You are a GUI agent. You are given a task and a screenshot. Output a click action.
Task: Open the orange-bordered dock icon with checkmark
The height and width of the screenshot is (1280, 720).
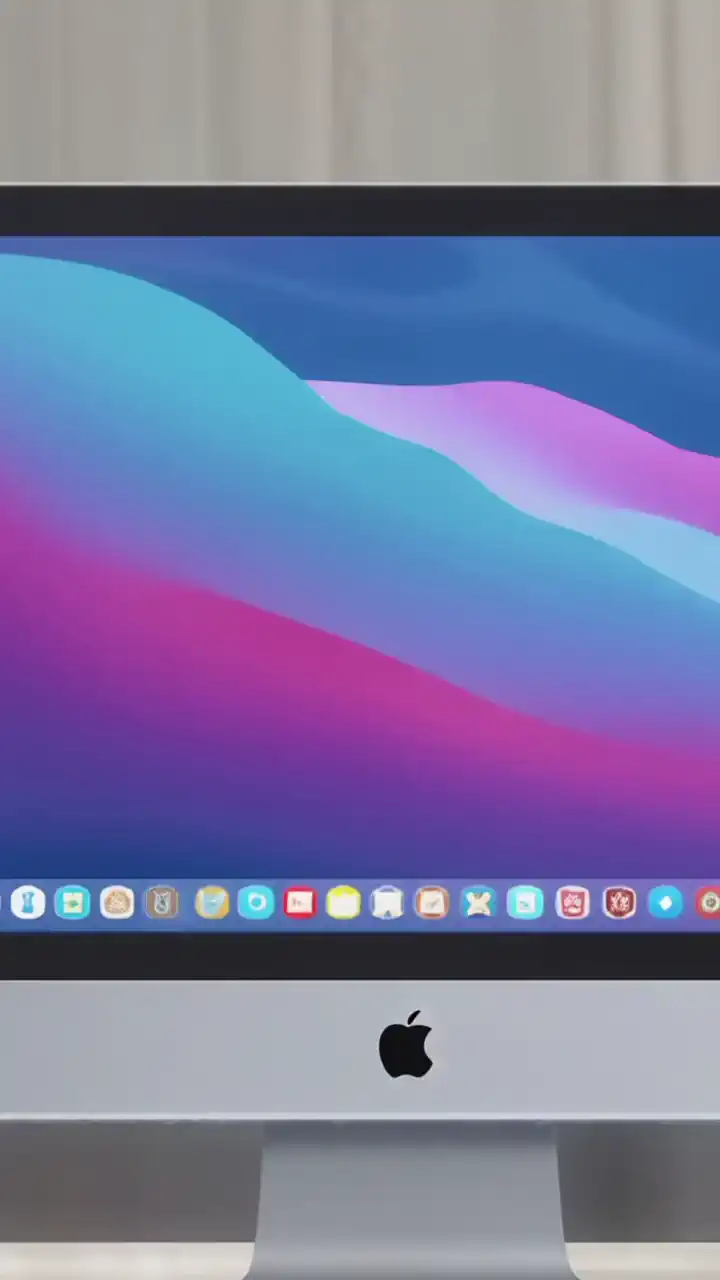(x=432, y=903)
